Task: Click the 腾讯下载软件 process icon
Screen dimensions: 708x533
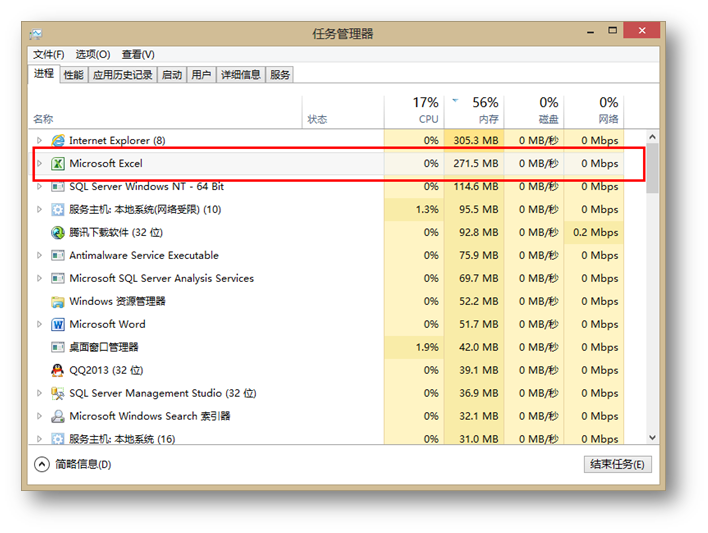Action: point(58,233)
